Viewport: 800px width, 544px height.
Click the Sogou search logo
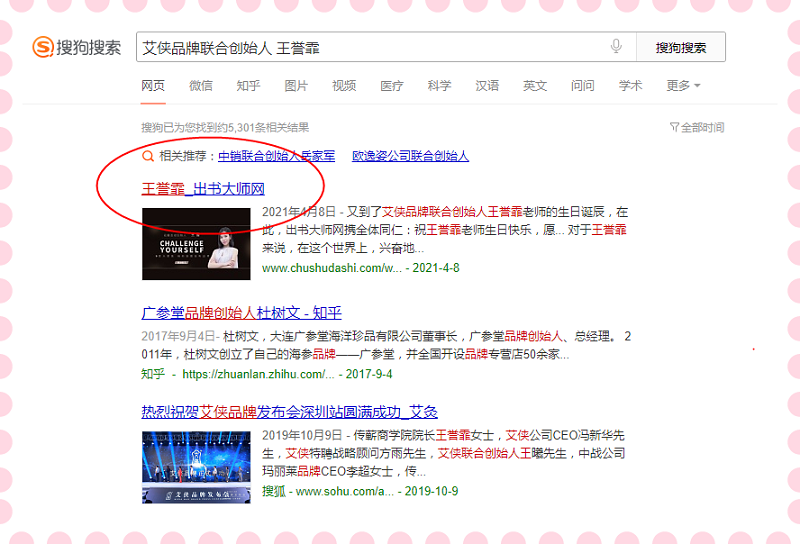(76, 47)
